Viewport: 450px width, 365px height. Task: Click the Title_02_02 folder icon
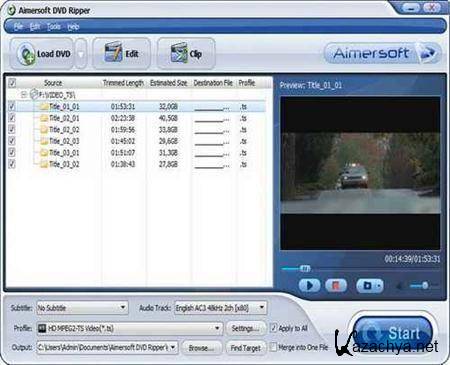click(x=44, y=130)
